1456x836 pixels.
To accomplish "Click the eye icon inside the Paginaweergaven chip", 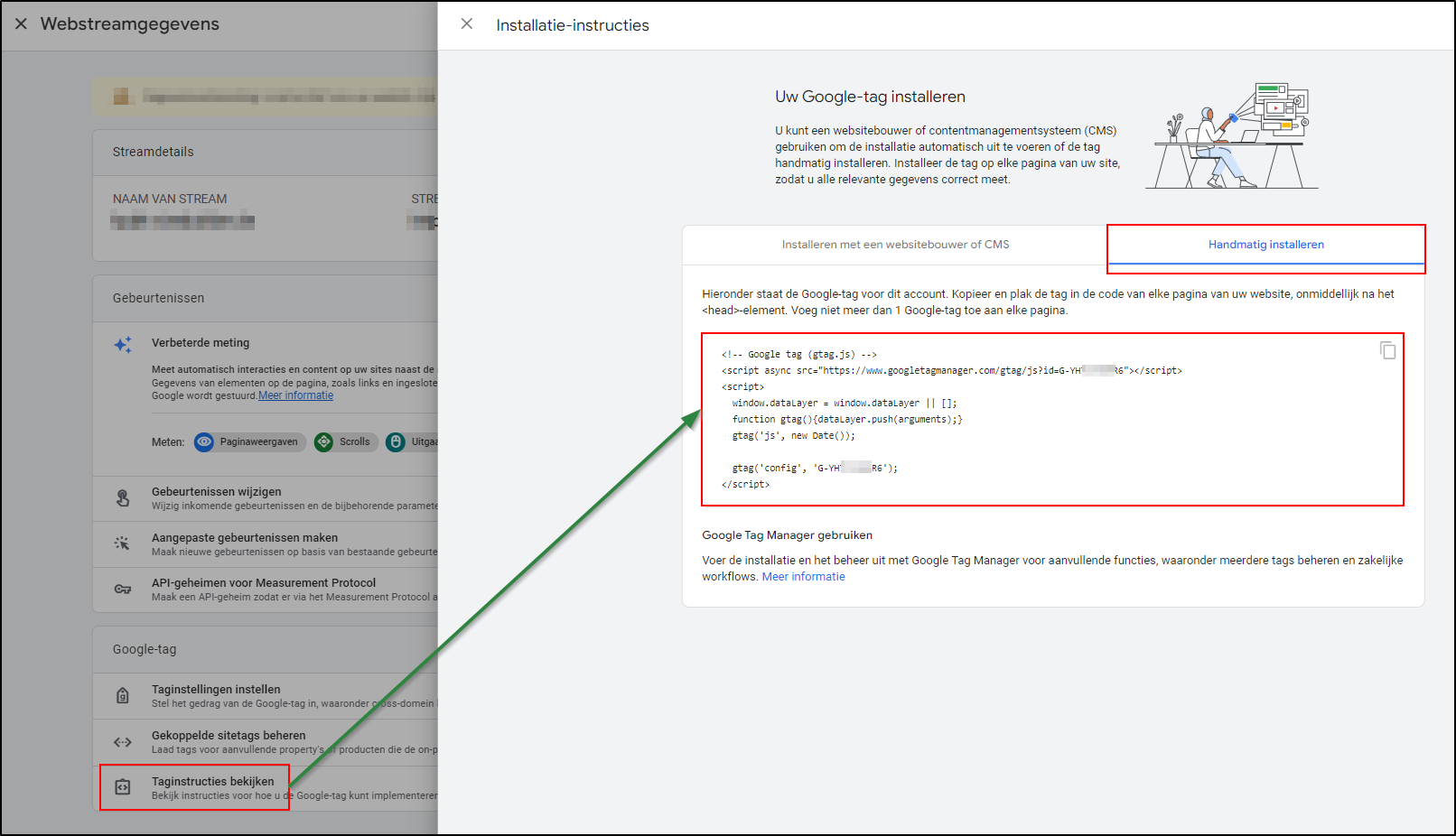I will (203, 441).
